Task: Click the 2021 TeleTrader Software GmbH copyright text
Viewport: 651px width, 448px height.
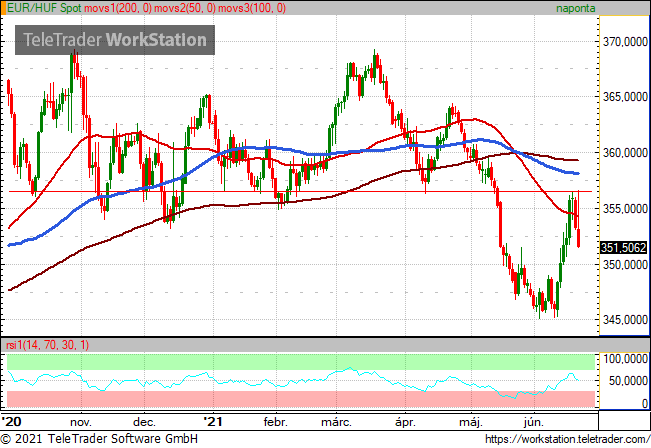Action: 100,439
